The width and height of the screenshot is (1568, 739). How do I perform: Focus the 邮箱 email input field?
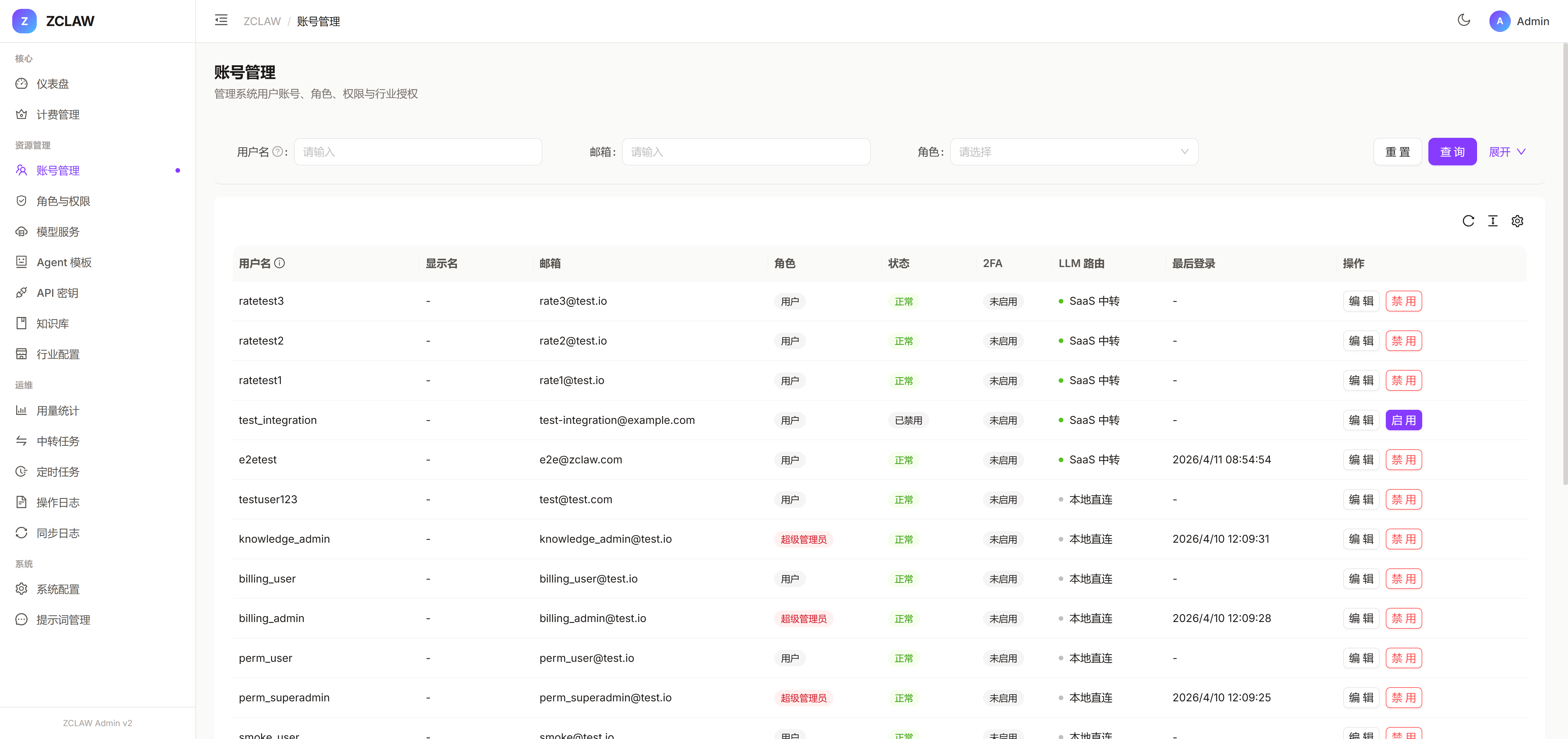coord(745,152)
